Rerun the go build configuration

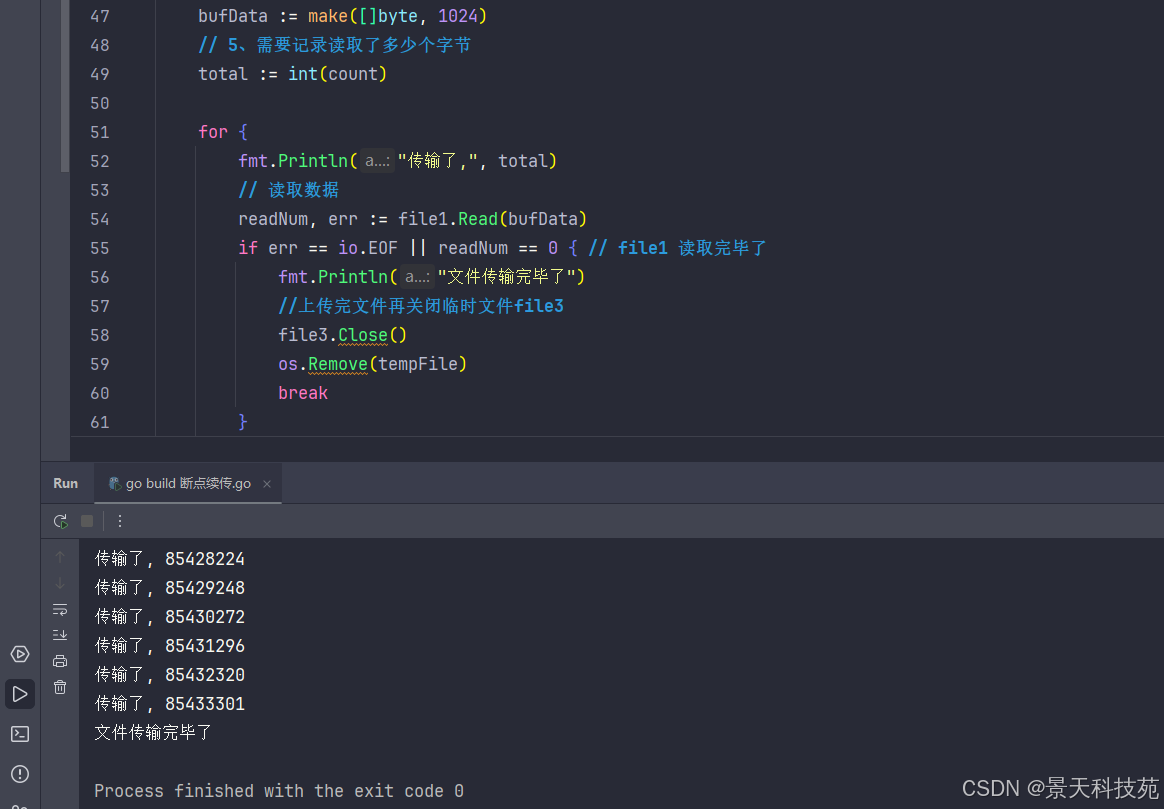pyautogui.click(x=61, y=521)
